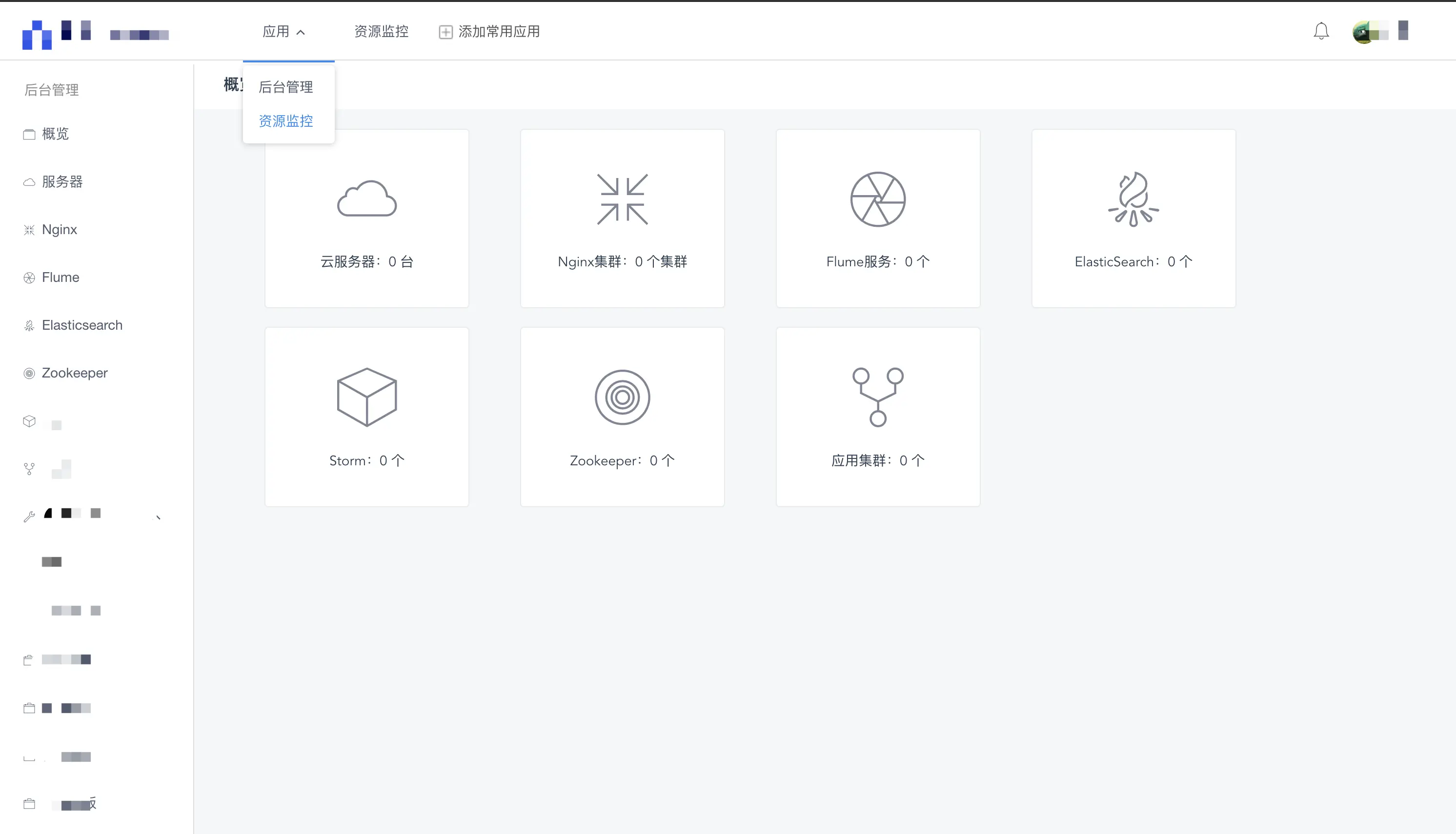Choose 资源监控 from the dropdown list

(x=286, y=121)
